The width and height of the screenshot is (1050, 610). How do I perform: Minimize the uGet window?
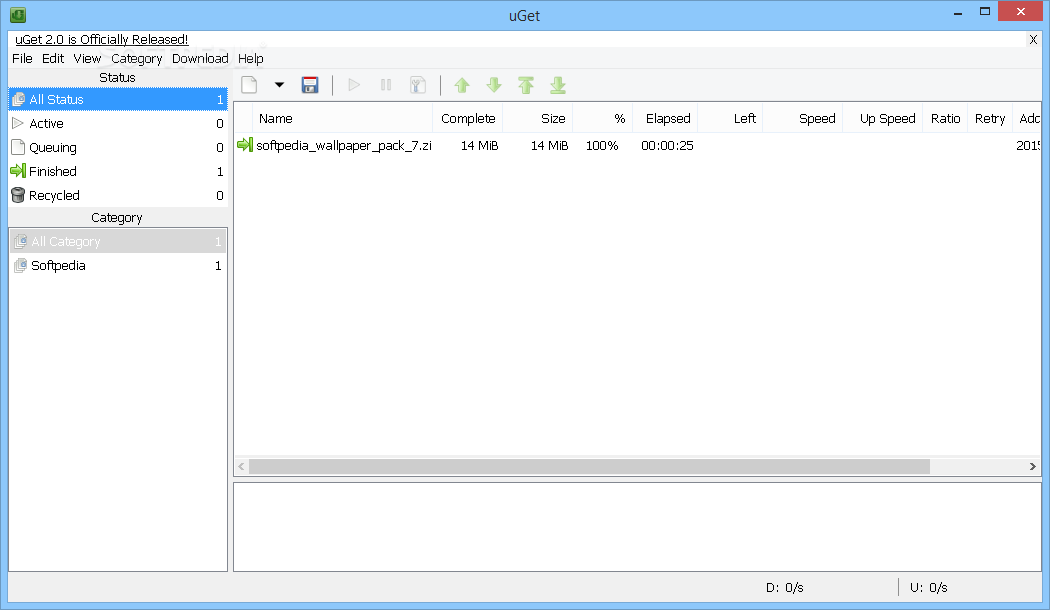click(x=958, y=12)
